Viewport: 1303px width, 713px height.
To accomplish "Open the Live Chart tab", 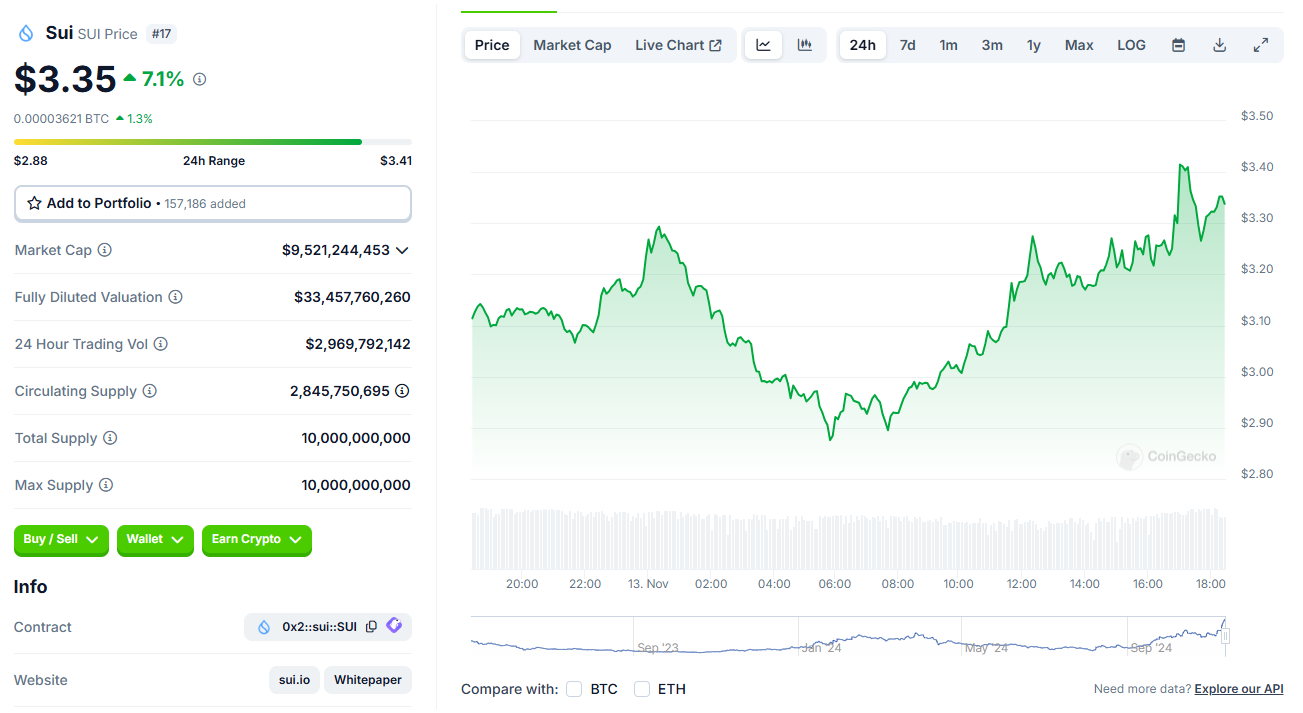I will coord(678,45).
